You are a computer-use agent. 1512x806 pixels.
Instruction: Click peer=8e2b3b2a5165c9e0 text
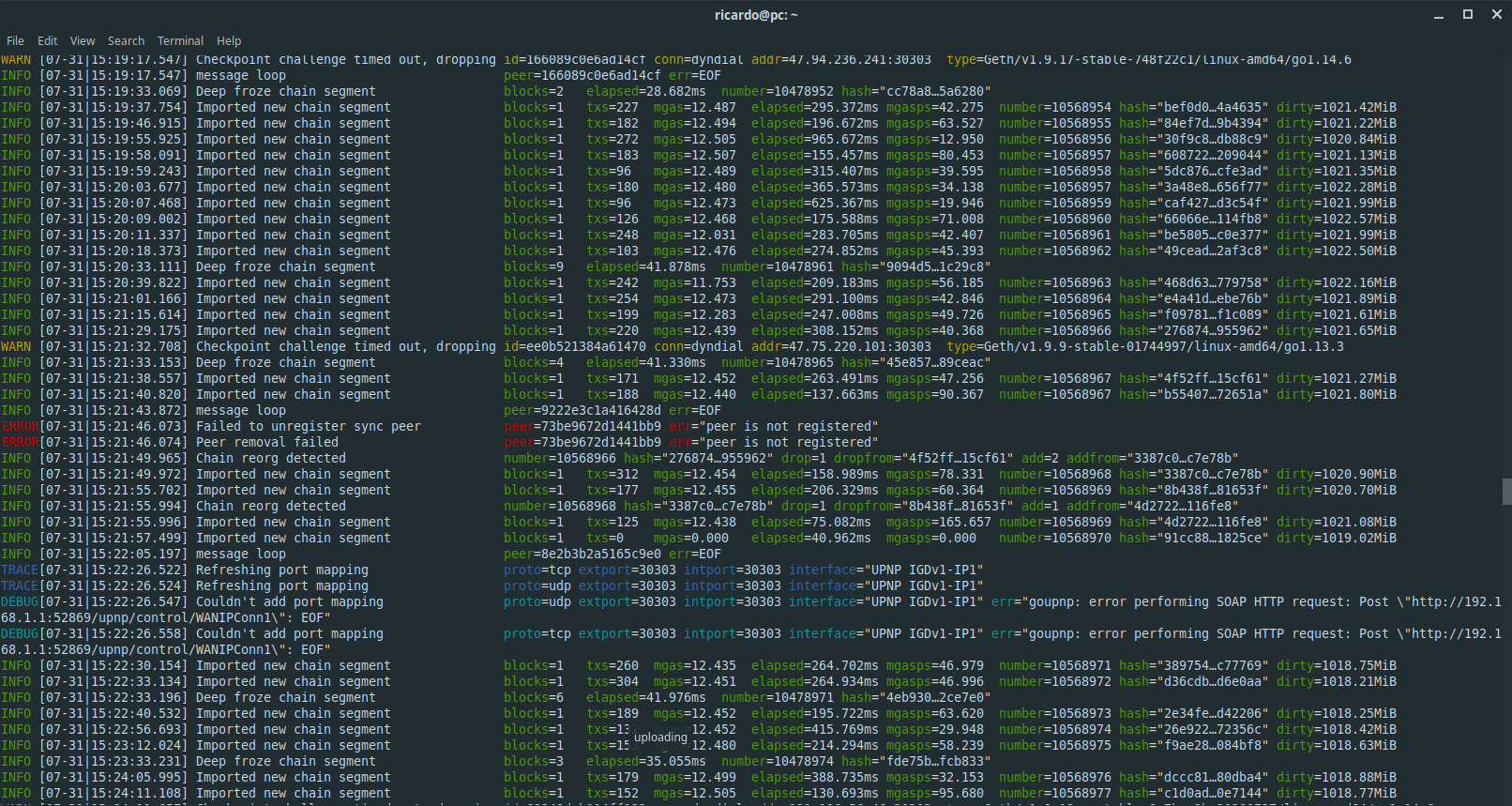[582, 554]
